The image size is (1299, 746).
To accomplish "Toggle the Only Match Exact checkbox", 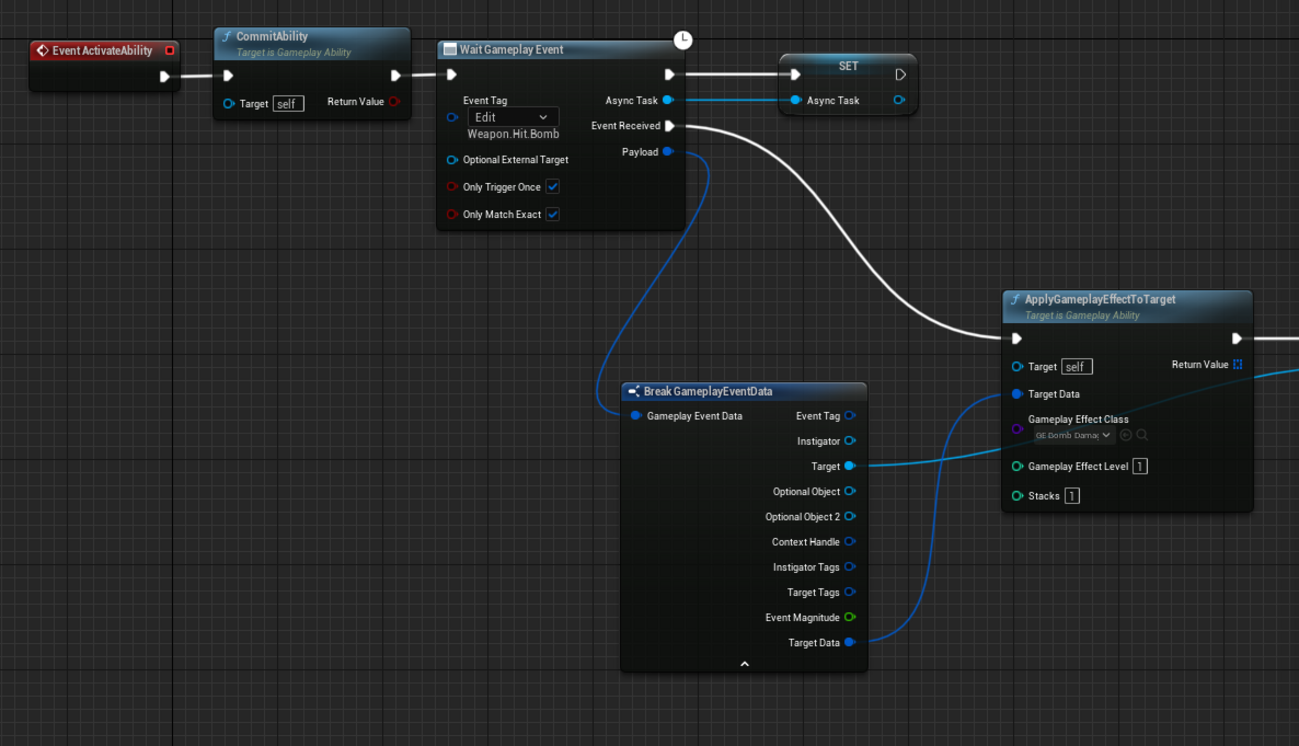I will [553, 214].
